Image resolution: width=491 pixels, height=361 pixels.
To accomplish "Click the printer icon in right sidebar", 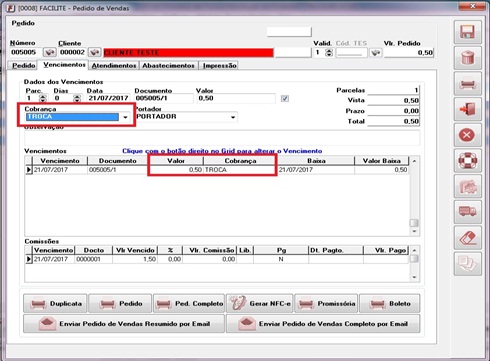I will click(467, 83).
